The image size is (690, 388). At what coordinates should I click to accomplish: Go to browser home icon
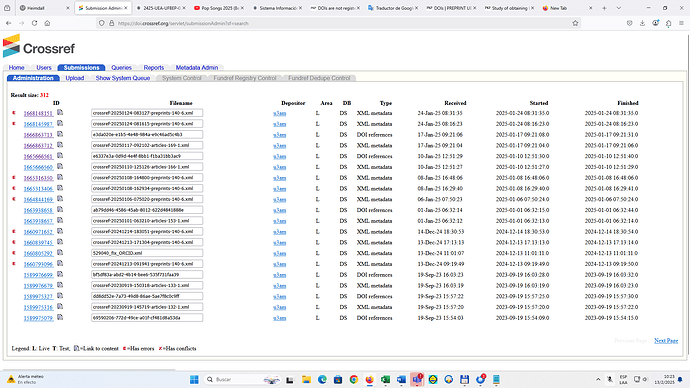pos(47,23)
